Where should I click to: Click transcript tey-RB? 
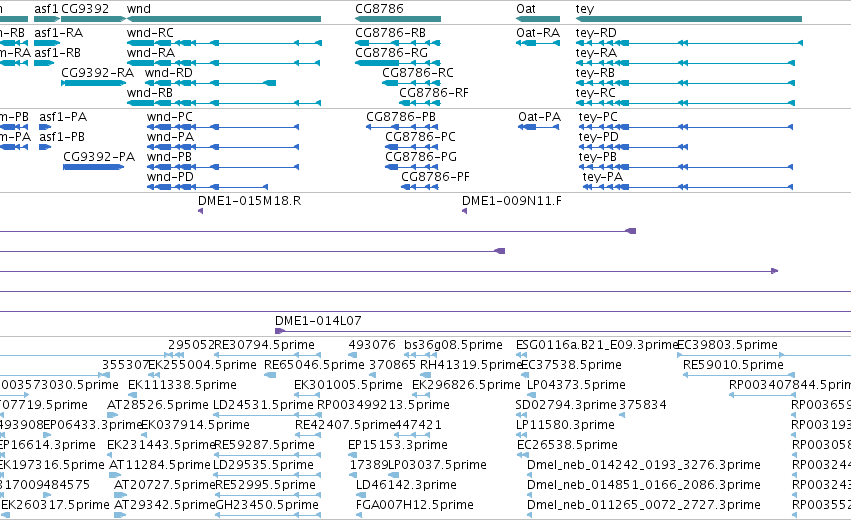pyautogui.click(x=595, y=73)
